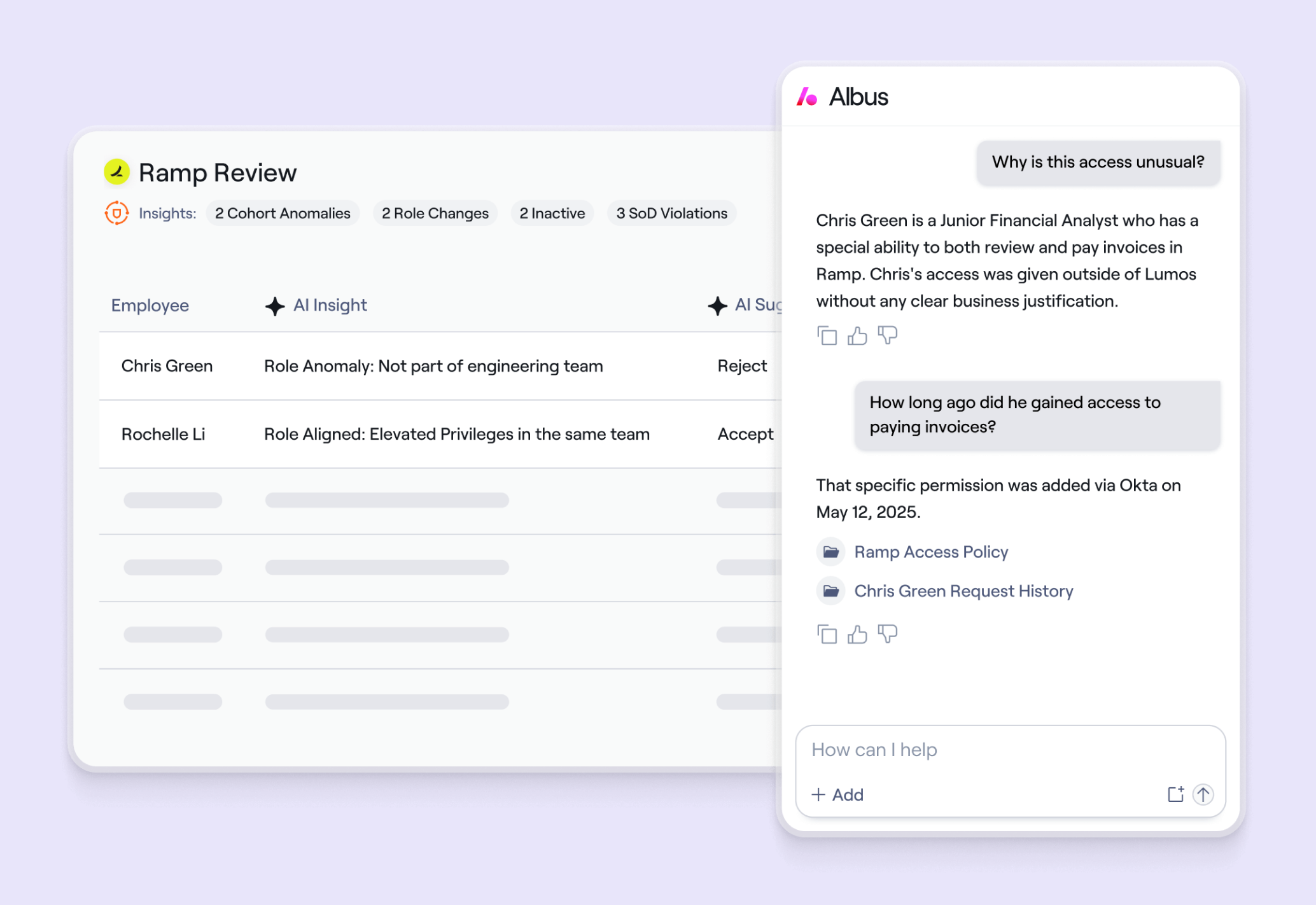This screenshot has width=1316, height=905.
Task: Select the Chris Green employee cell
Action: click(167, 366)
